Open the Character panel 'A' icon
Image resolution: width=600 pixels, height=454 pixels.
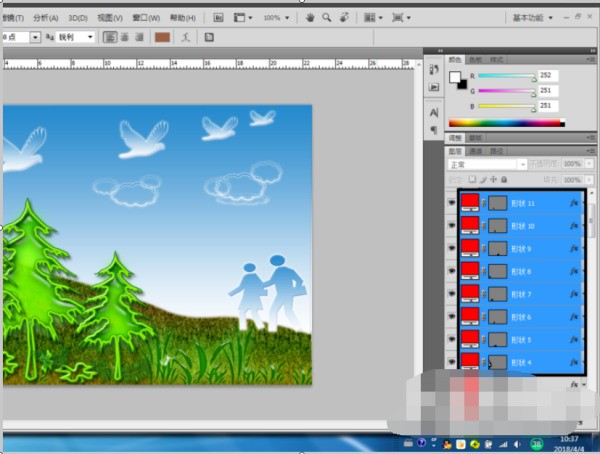click(x=434, y=111)
